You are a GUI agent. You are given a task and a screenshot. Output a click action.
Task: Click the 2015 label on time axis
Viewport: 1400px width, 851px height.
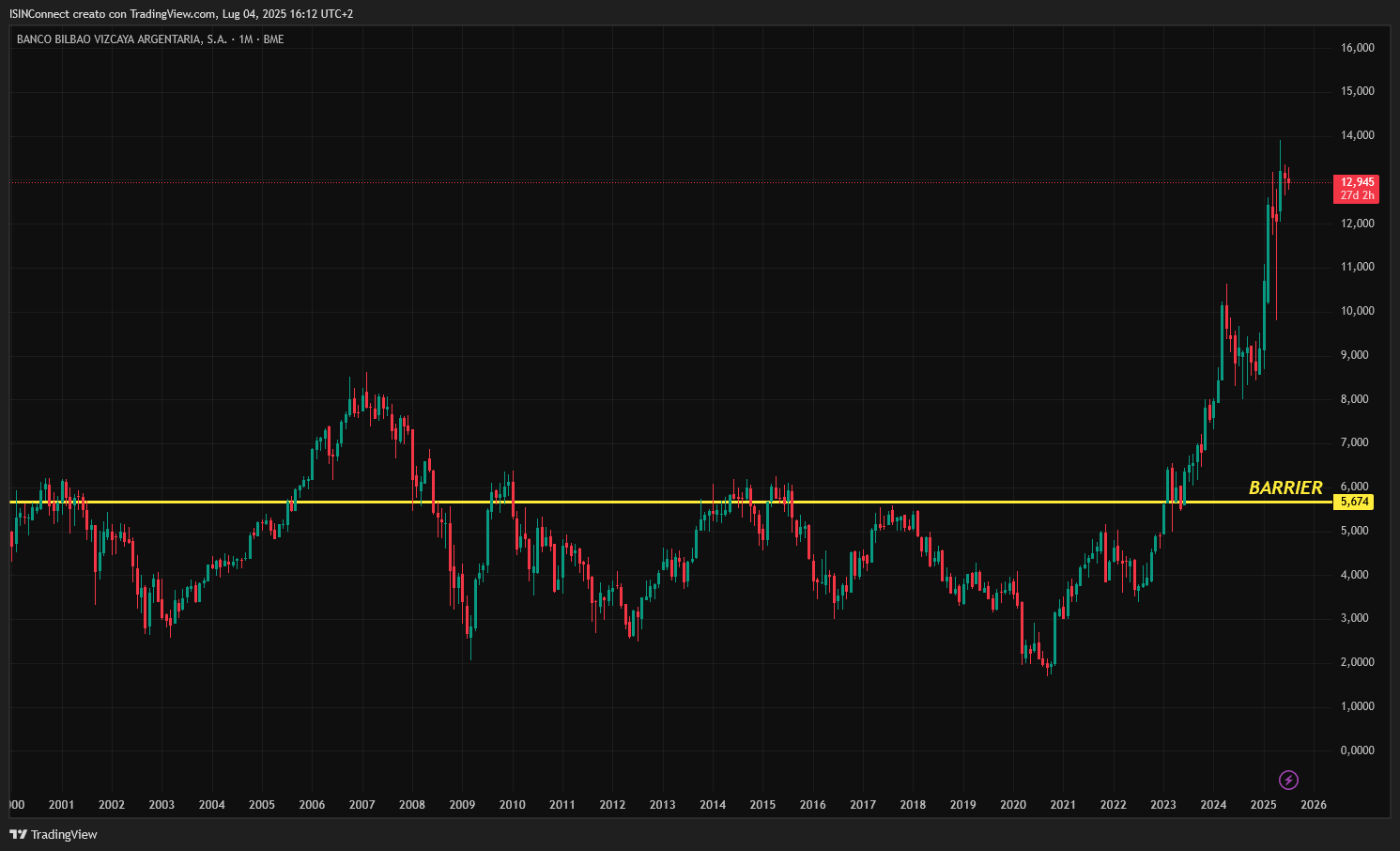[762, 805]
